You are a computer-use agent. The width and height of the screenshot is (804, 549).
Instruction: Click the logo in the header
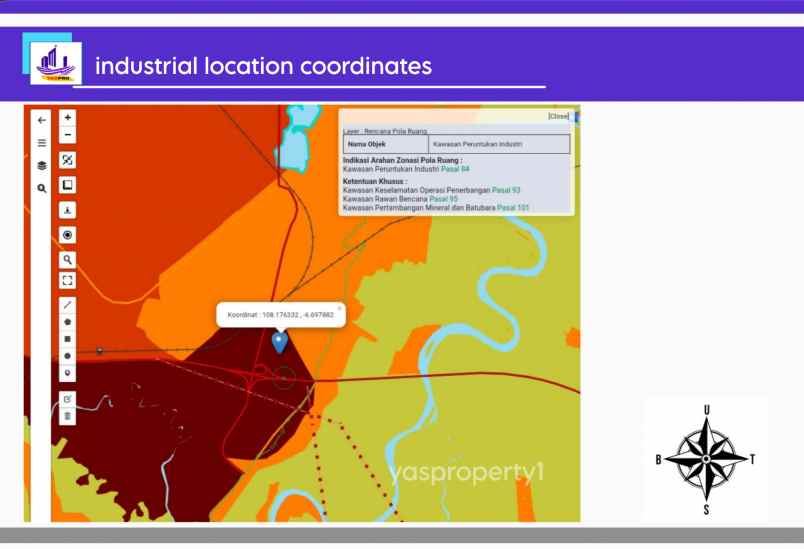pos(56,63)
